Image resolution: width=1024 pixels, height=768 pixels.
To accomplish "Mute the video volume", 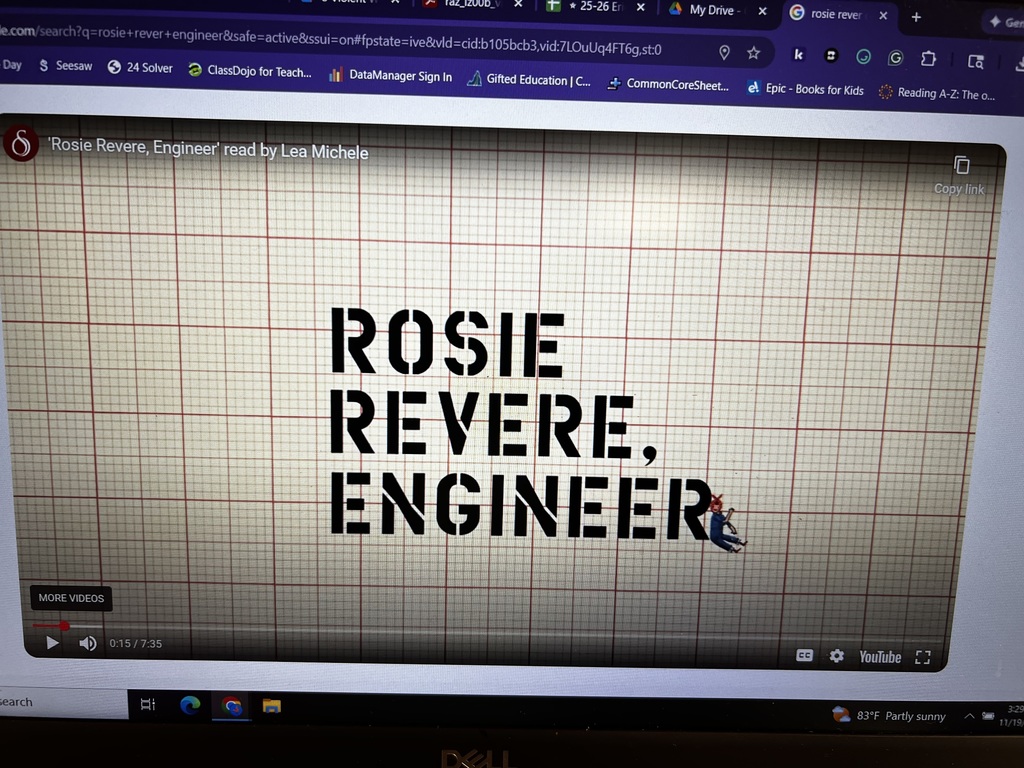I will (x=88, y=643).
